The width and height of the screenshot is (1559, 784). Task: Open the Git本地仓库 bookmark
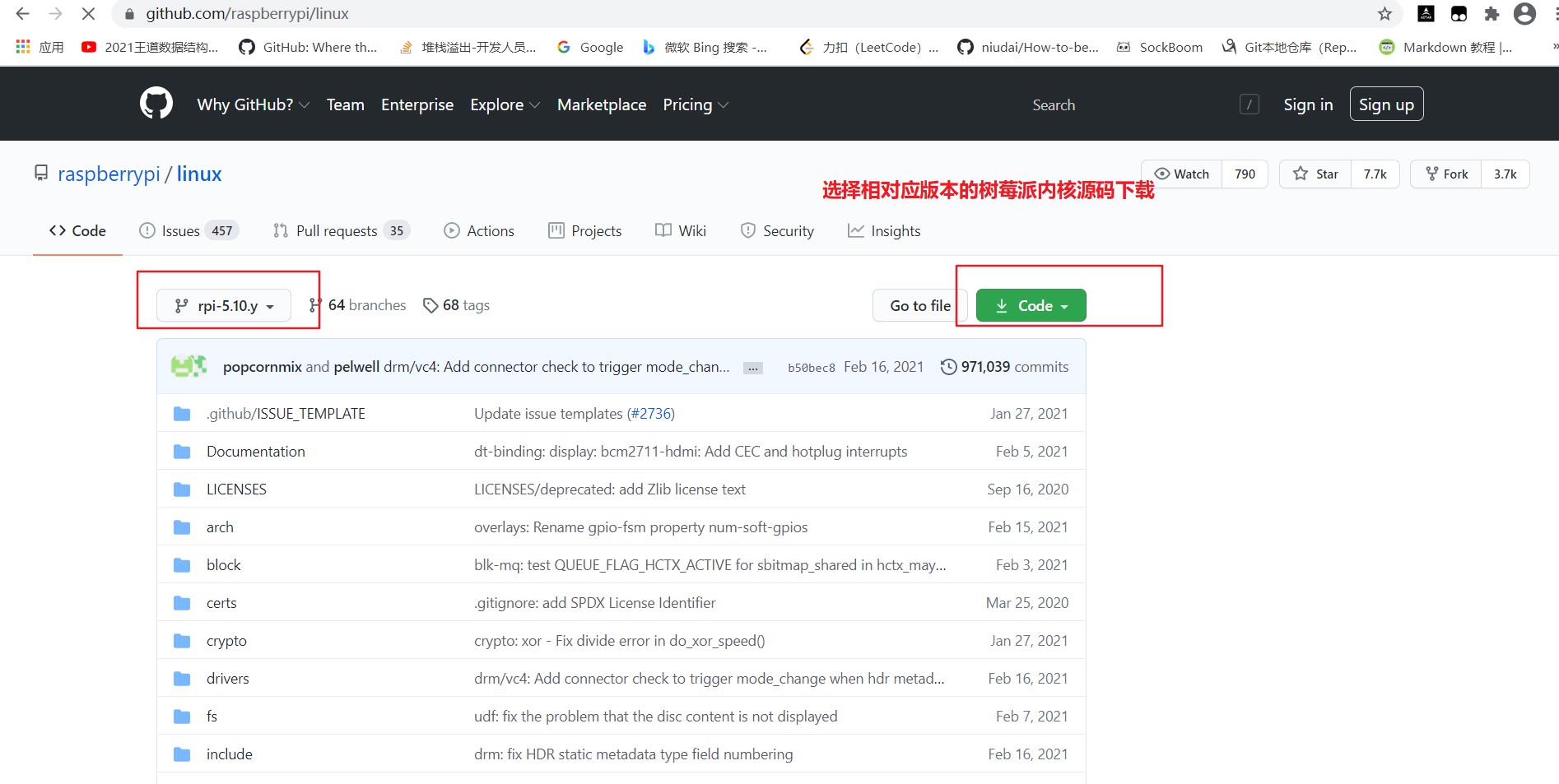pyautogui.click(x=1289, y=47)
